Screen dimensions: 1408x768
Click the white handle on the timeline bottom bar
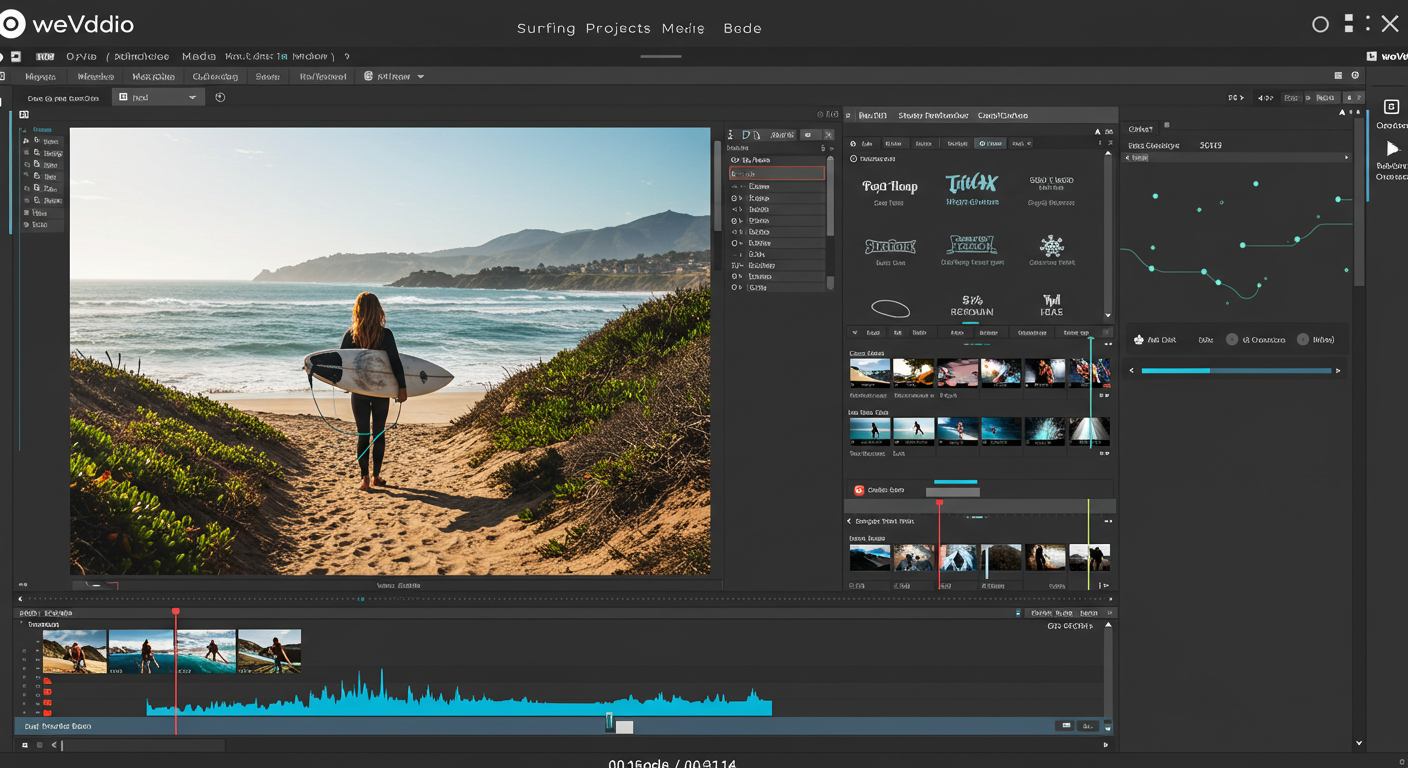[624, 727]
